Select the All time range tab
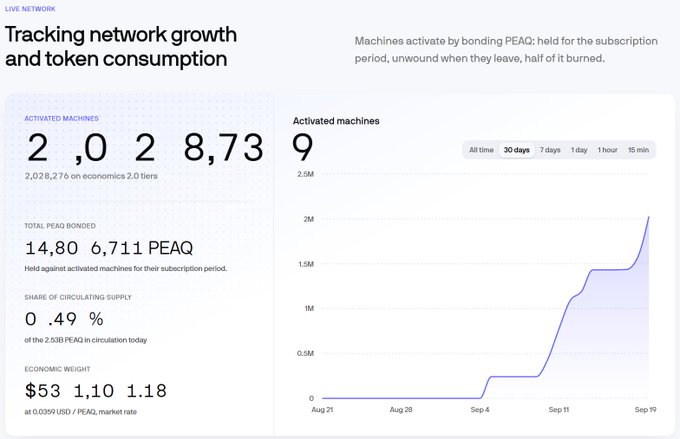 [481, 150]
